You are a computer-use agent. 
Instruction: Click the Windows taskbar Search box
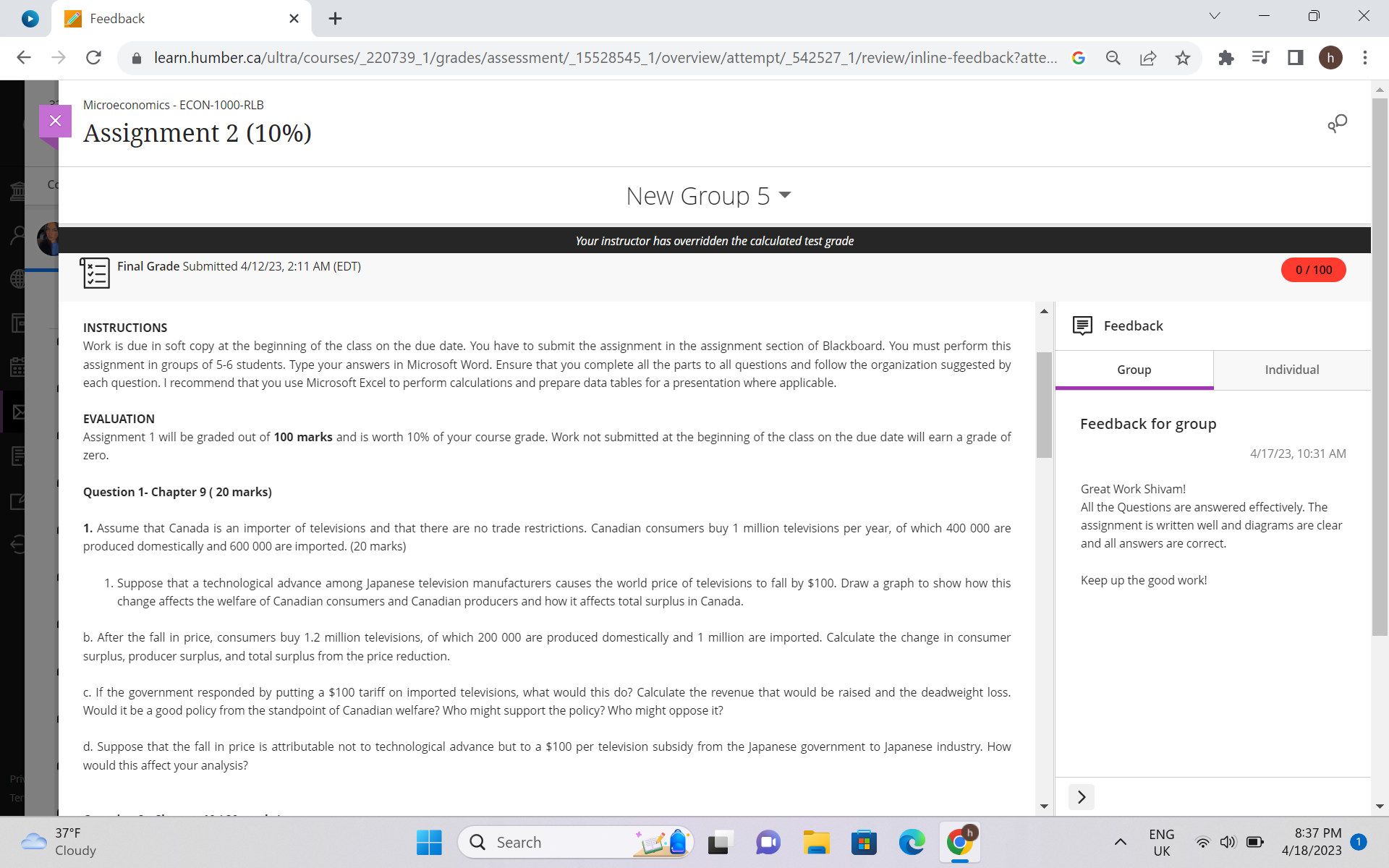(x=550, y=843)
